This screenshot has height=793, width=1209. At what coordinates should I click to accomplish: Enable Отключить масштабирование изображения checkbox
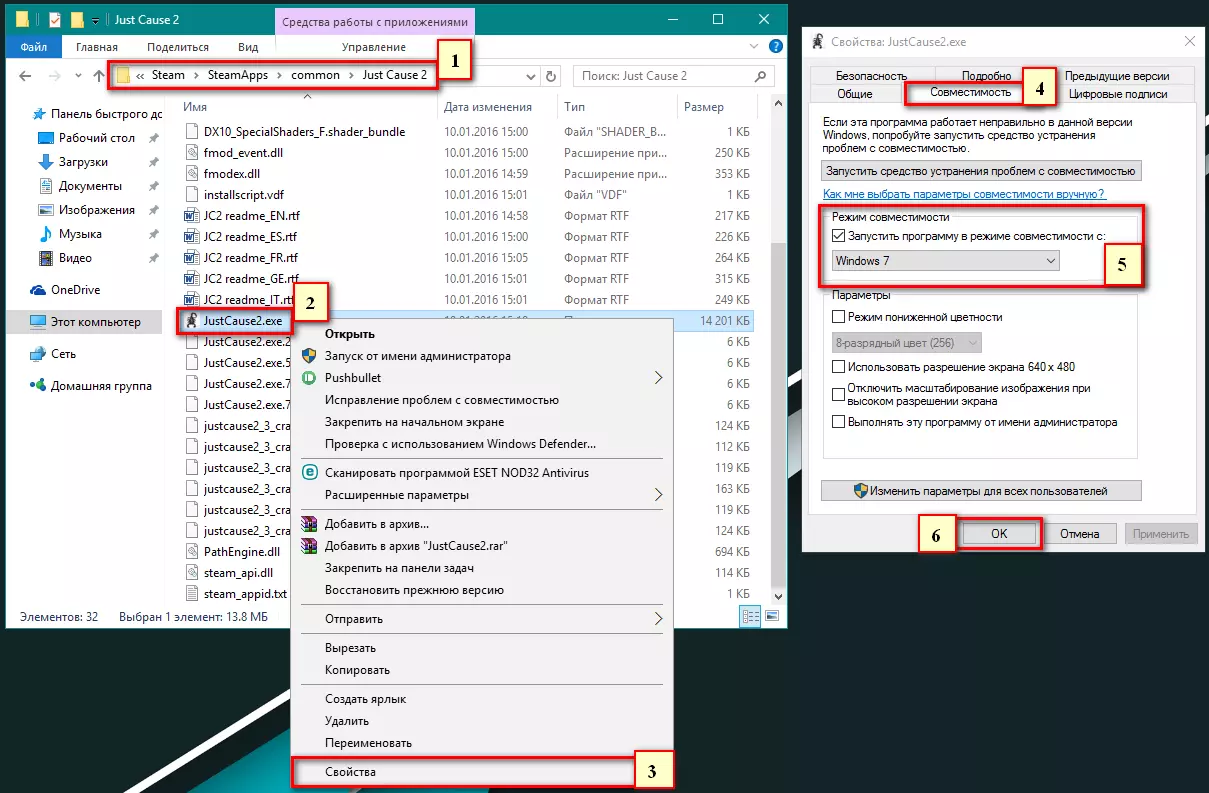839,395
